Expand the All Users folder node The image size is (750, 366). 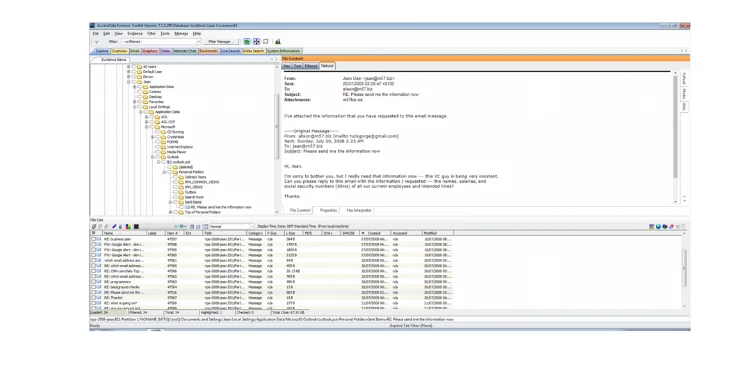pos(129,67)
